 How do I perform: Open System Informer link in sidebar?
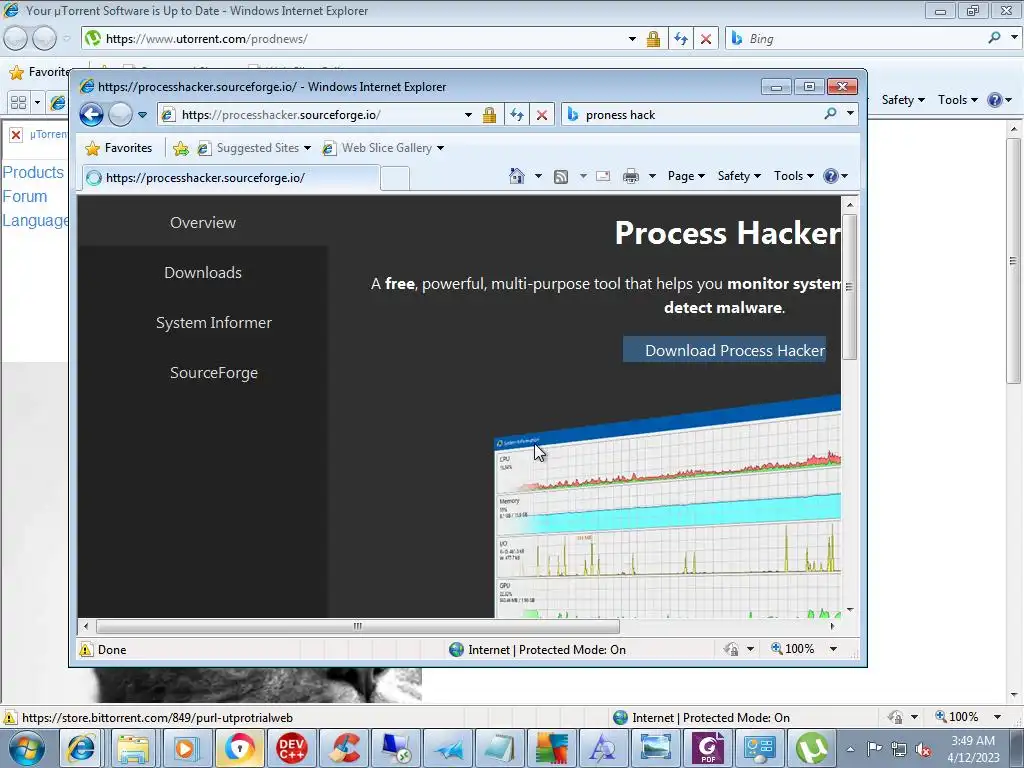214,323
